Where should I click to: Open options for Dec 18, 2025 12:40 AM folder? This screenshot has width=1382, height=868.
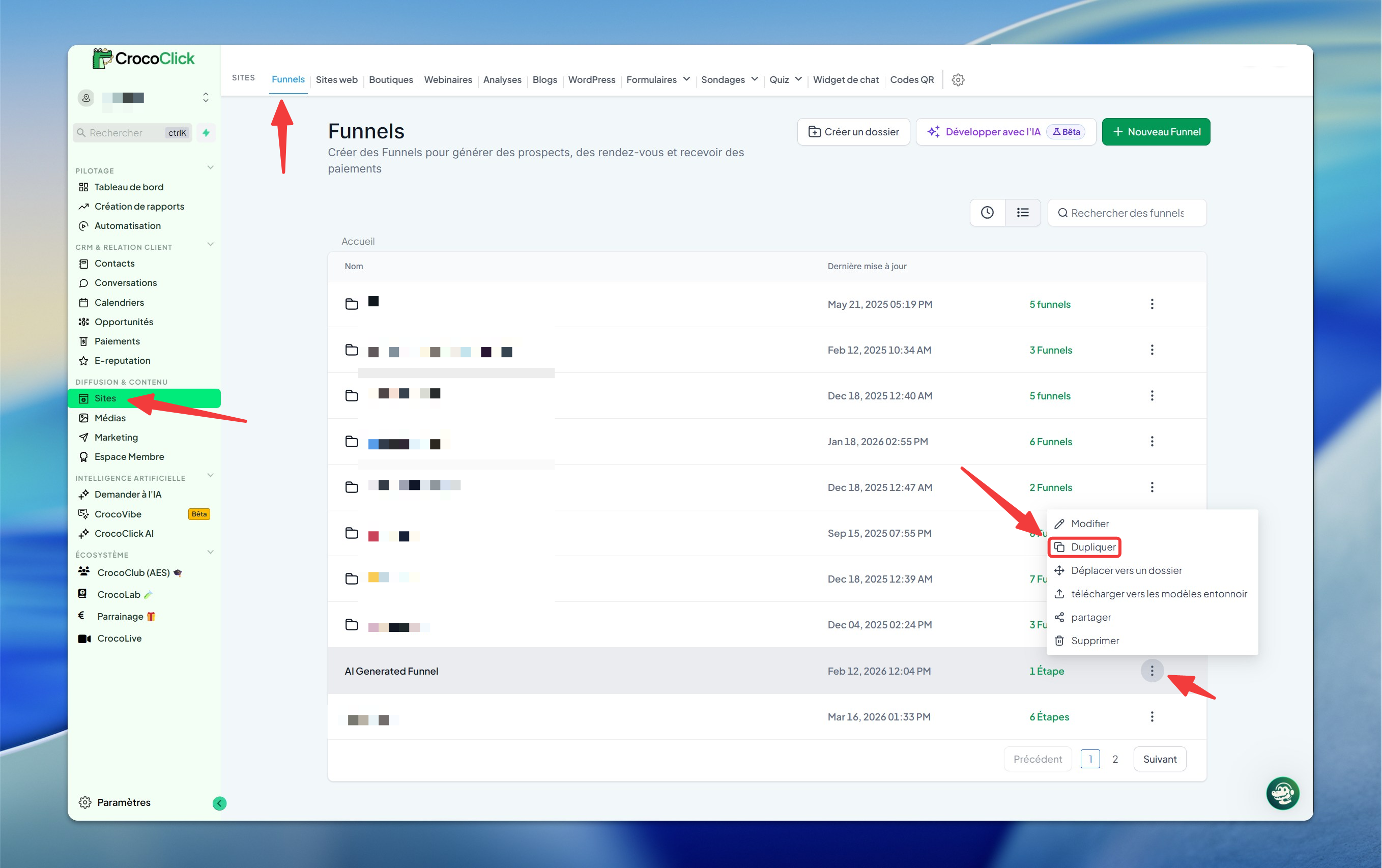point(1151,396)
